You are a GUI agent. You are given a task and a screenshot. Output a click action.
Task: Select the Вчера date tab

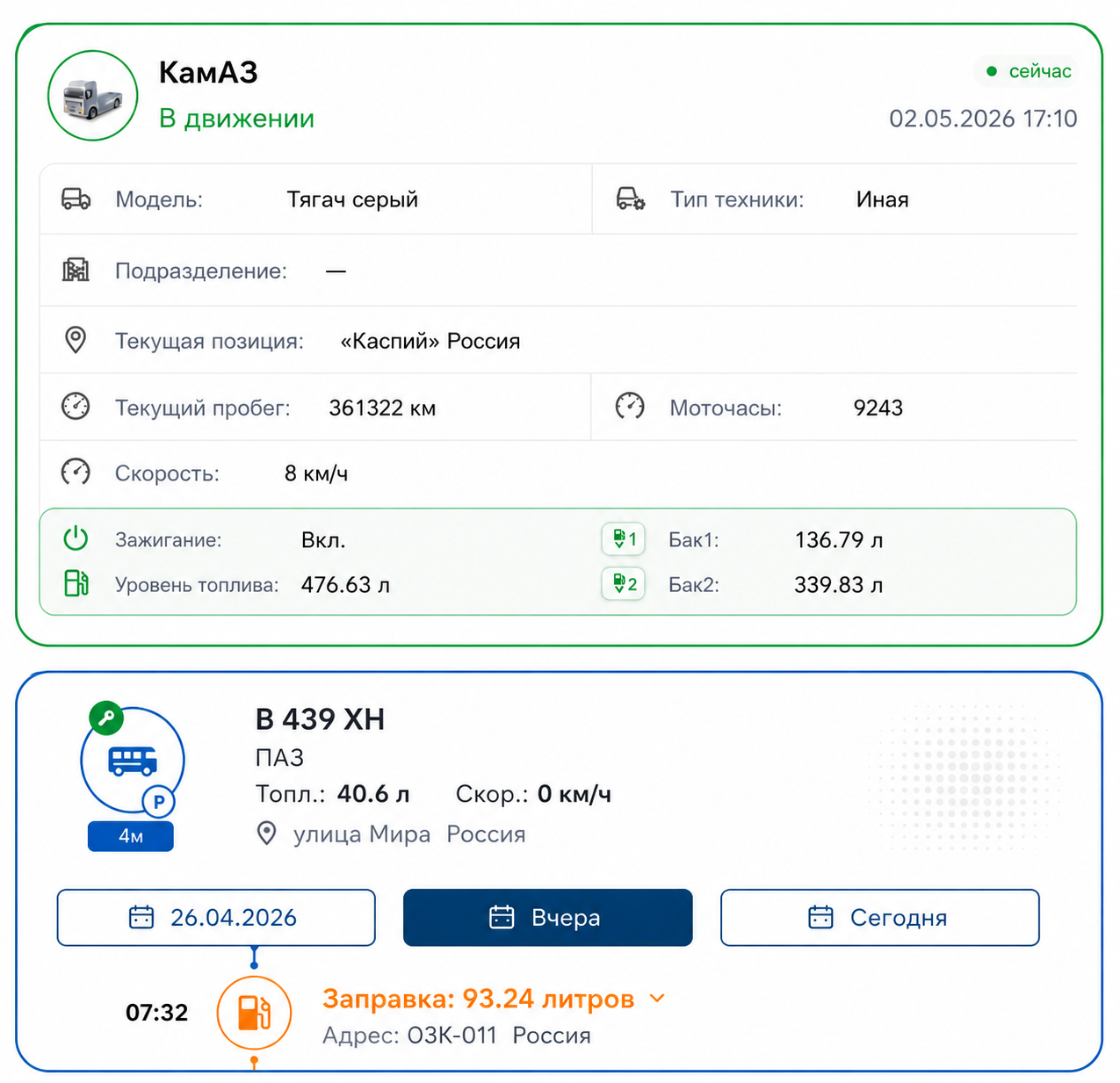coord(548,918)
